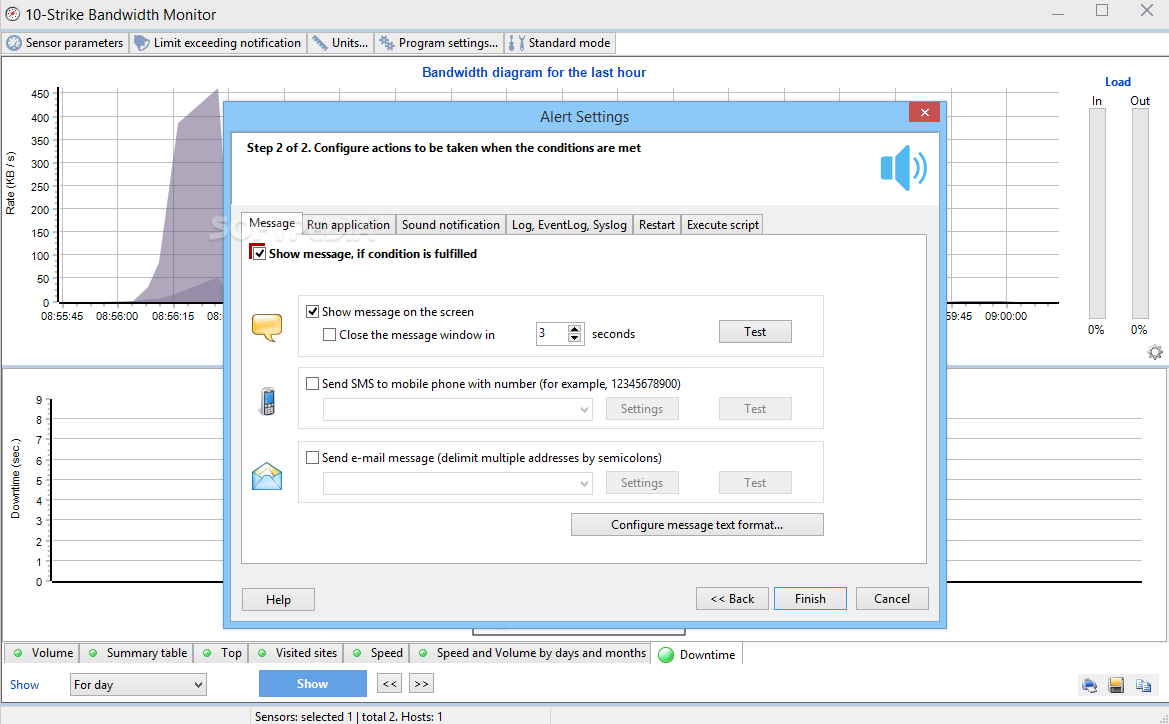Close the Alert Settings dialog with red X

(924, 113)
